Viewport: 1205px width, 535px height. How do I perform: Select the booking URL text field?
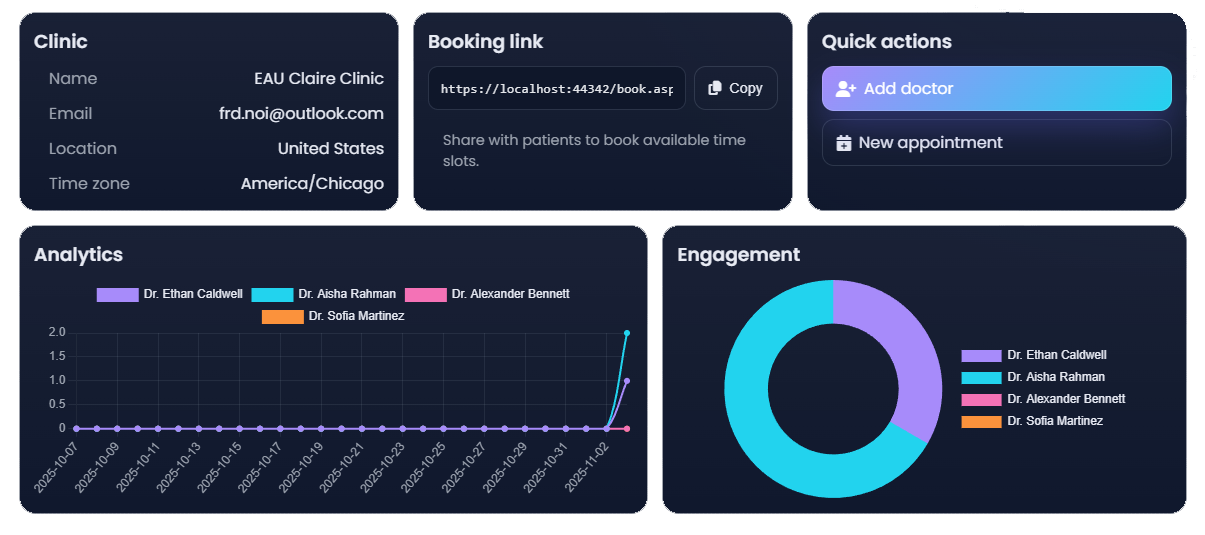pos(557,88)
